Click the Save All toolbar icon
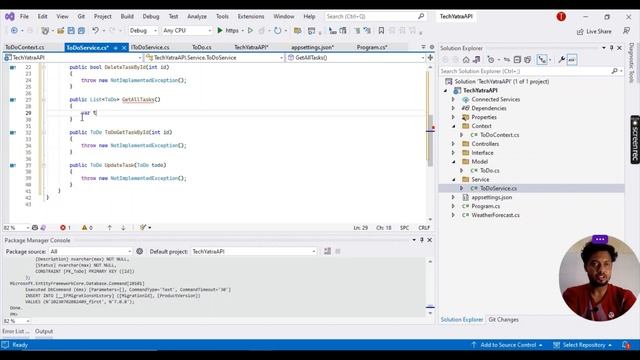Viewport: 640px width, 360px height. pyautogui.click(x=81, y=31)
